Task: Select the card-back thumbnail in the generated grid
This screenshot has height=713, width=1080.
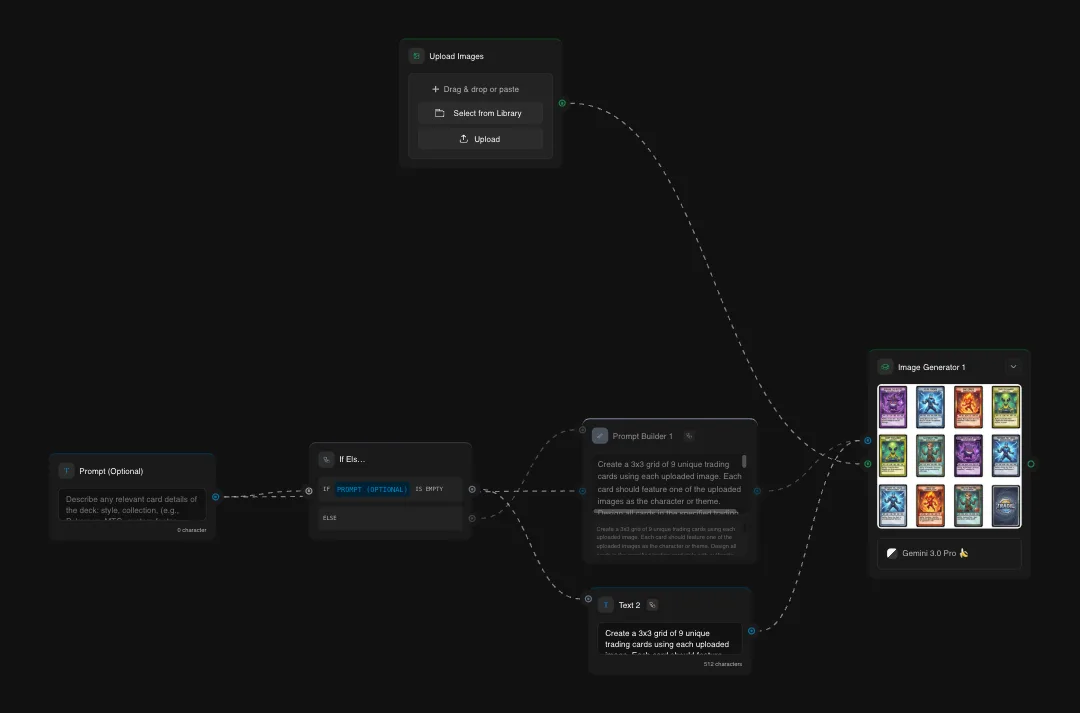Action: pyautogui.click(x=1005, y=505)
